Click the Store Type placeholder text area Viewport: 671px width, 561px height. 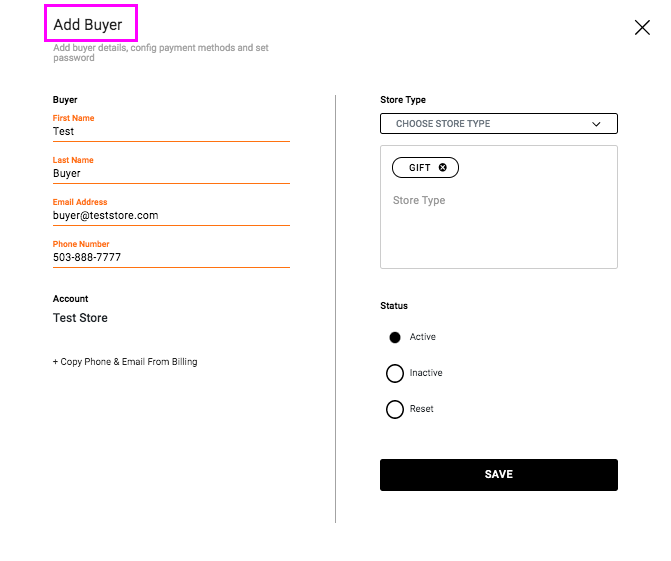(419, 201)
